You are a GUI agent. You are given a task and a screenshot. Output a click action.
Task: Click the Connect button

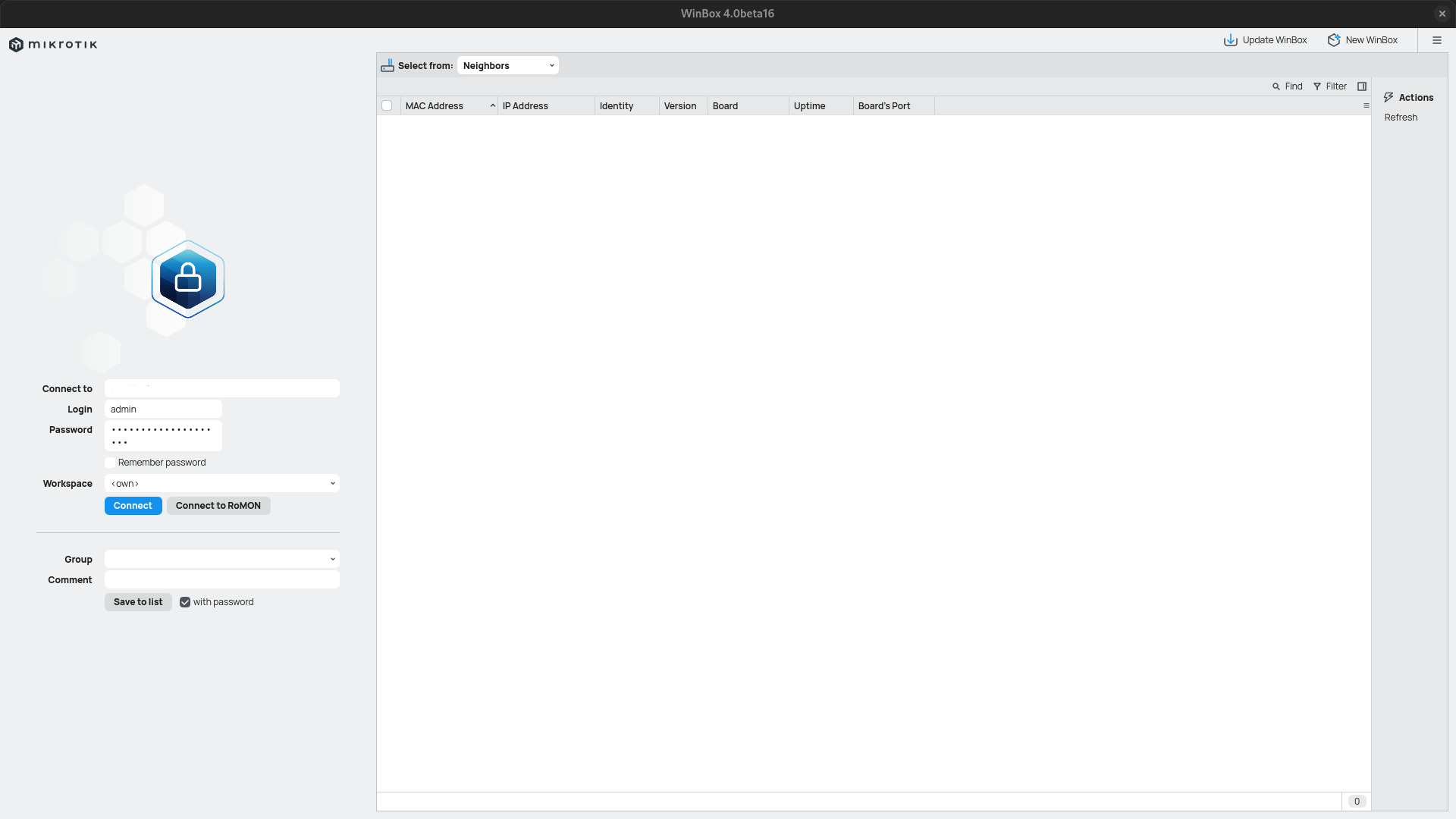point(133,506)
